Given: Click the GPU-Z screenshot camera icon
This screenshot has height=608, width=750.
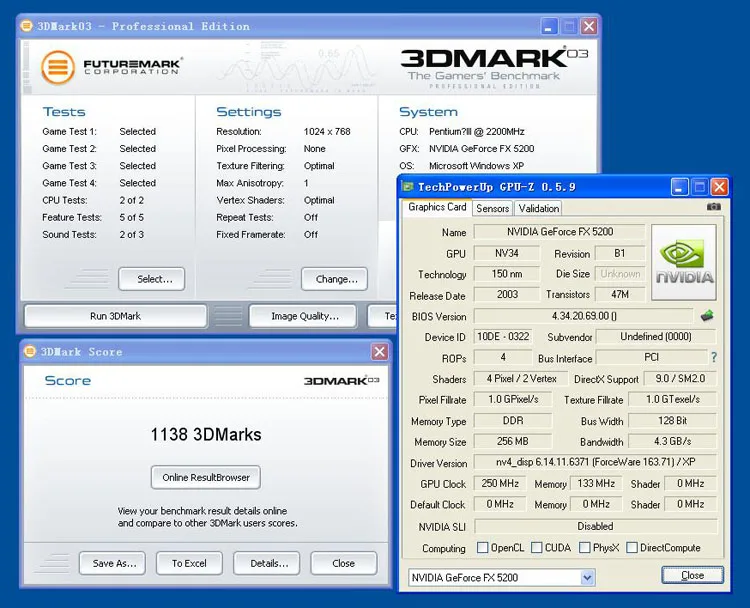Looking at the screenshot, I should pyautogui.click(x=714, y=207).
